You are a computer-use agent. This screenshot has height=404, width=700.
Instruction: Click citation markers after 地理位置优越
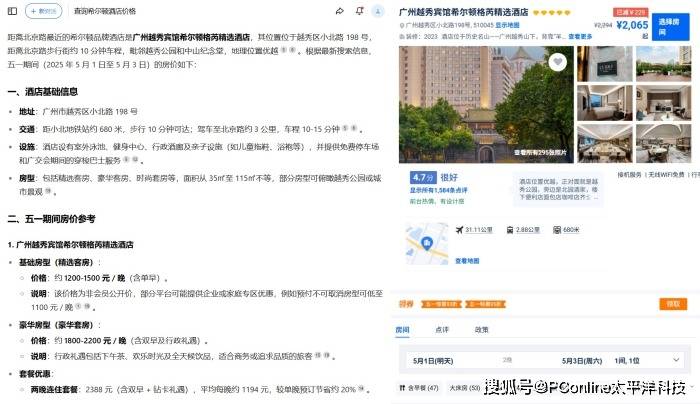[x=288, y=50]
